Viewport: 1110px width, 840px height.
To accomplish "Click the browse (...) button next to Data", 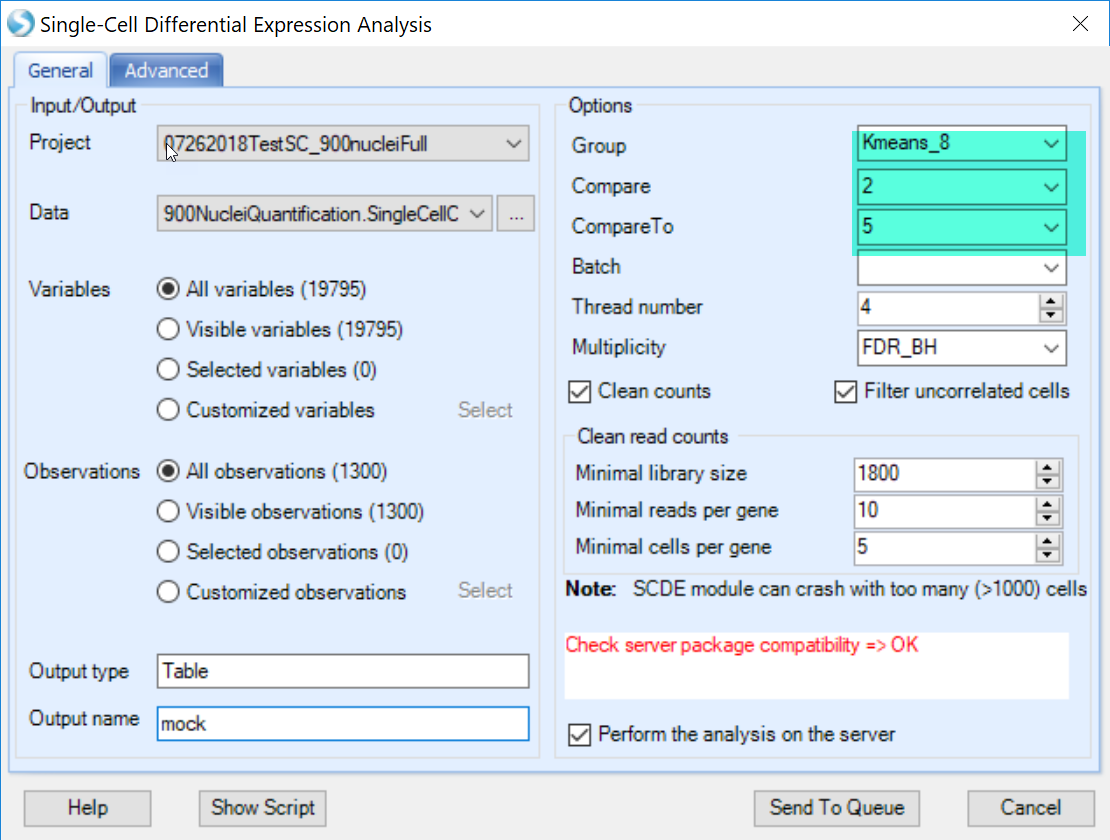I will click(515, 214).
